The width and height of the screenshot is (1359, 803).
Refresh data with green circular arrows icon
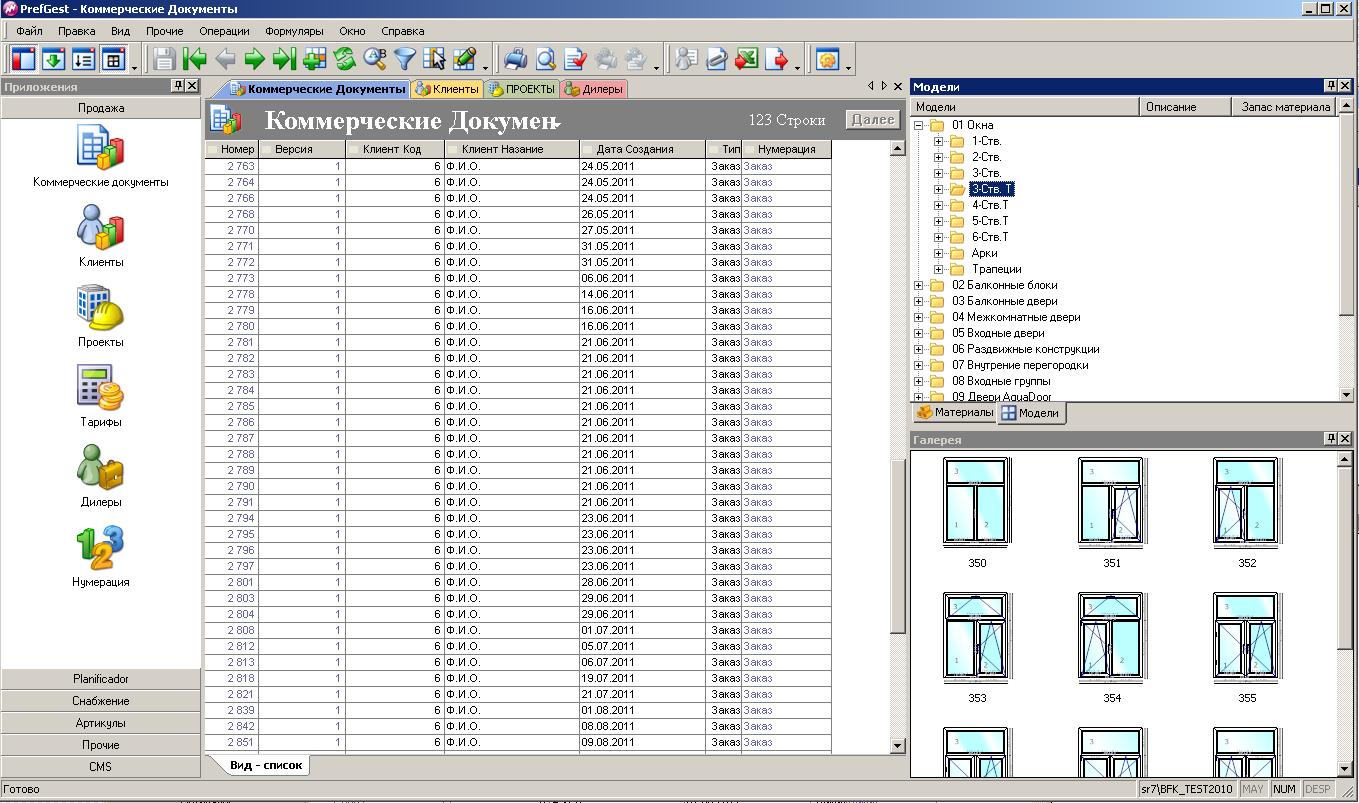345,59
